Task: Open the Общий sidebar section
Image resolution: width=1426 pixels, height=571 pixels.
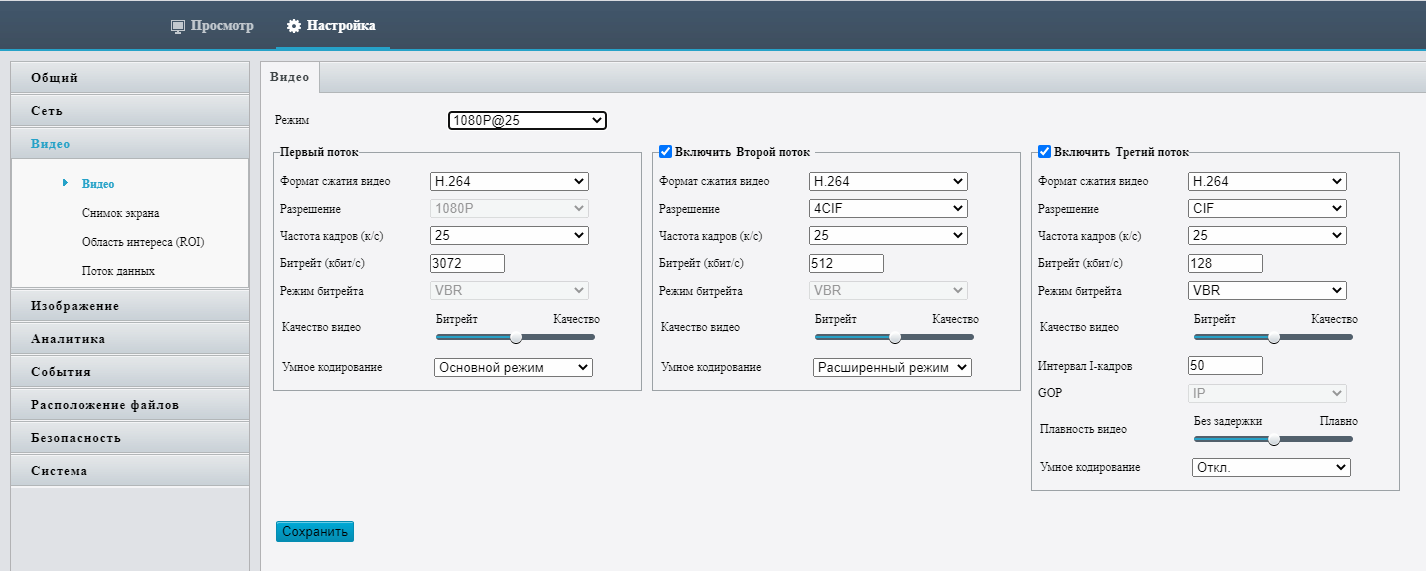Action: (130, 77)
